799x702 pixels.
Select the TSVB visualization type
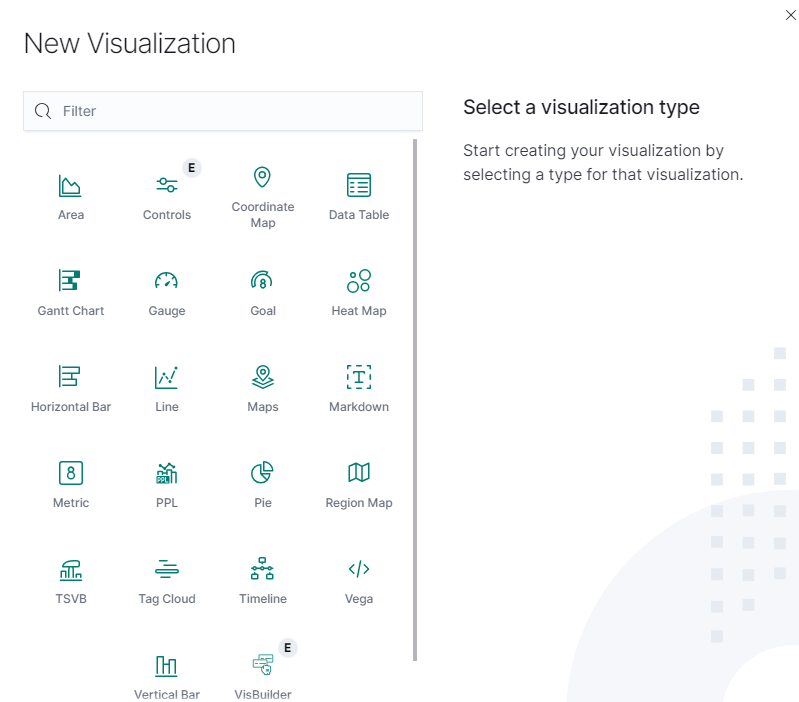(x=71, y=581)
